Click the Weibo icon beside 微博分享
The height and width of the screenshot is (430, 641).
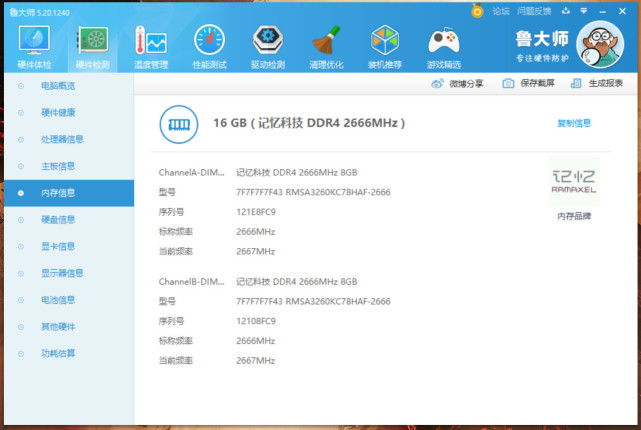point(437,84)
